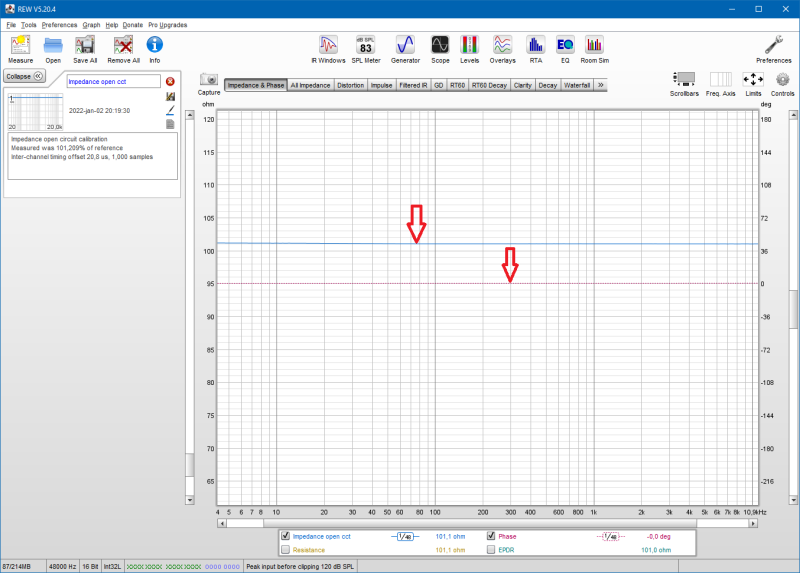Viewport: 800px width, 573px height.
Task: Change trace colour with pen icon
Action: 170,110
